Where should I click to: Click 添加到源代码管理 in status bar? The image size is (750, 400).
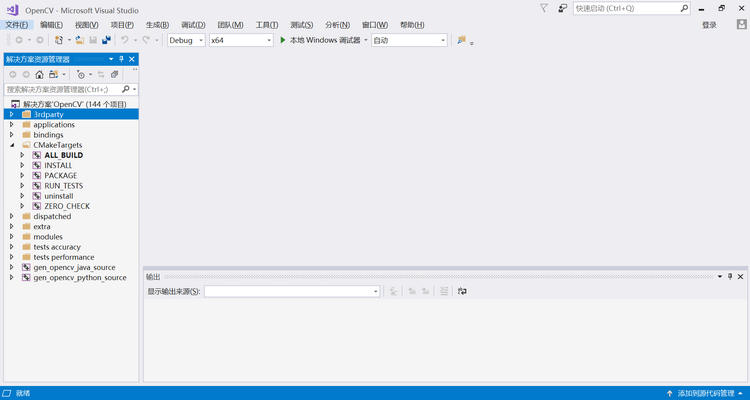point(706,393)
